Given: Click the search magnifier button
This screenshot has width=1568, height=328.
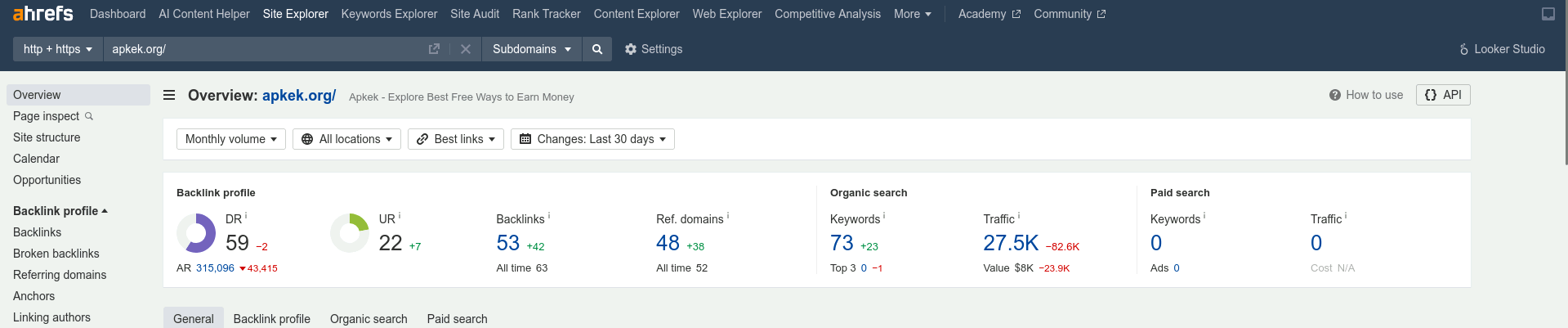Looking at the screenshot, I should tap(597, 49).
